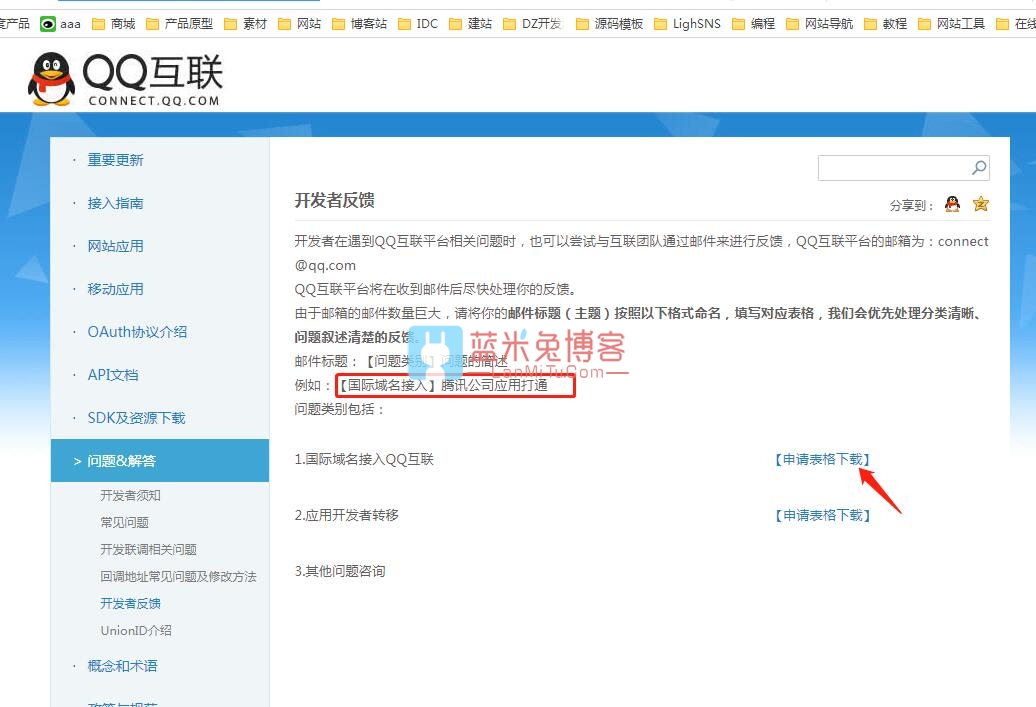Open the 编程 bookmark folder

click(x=753, y=24)
